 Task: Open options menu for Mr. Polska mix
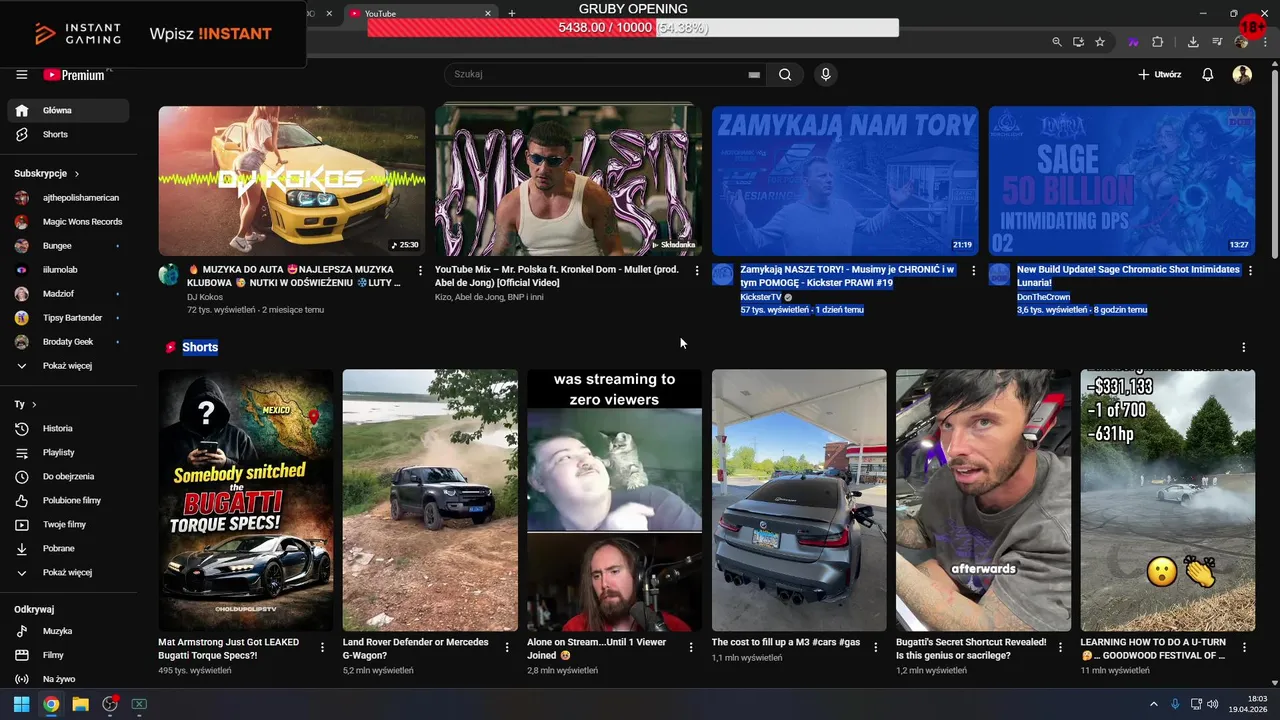point(697,271)
